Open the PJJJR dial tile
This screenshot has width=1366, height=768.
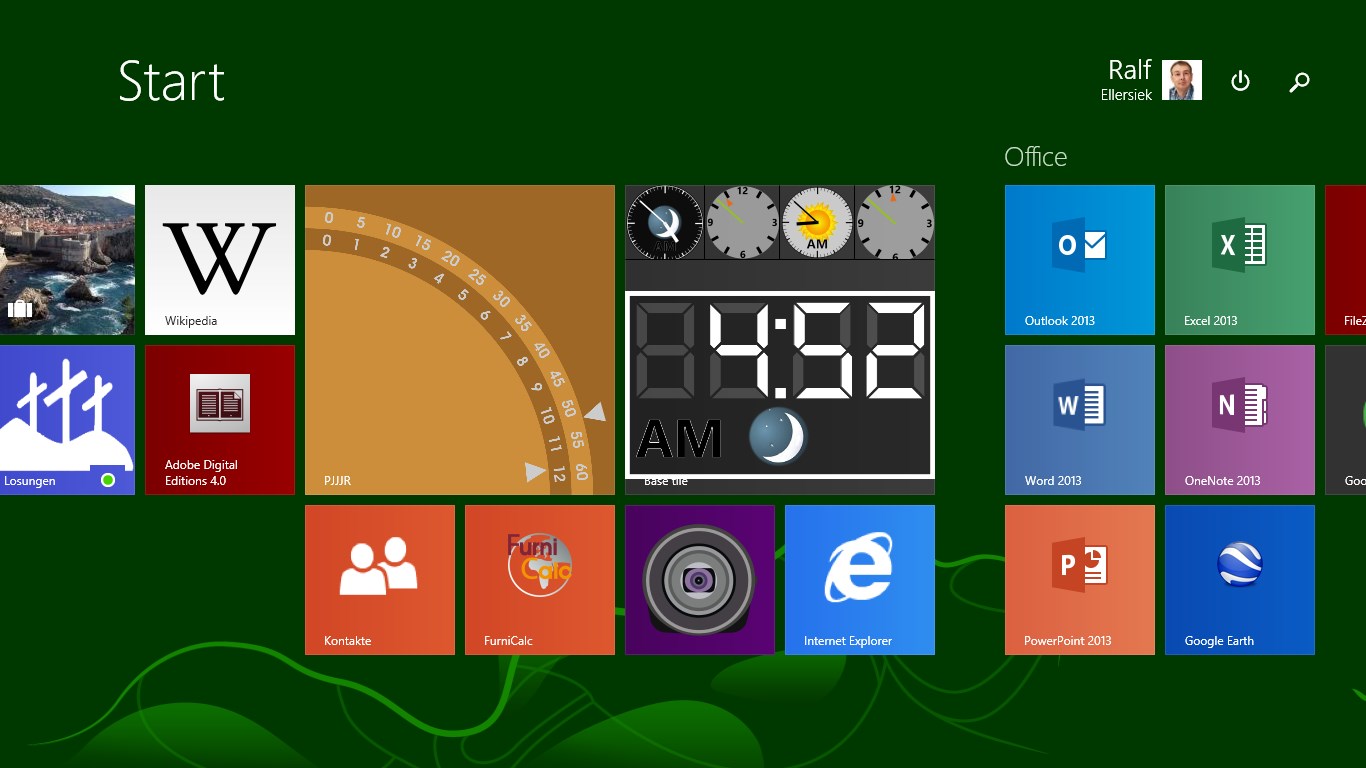[459, 339]
